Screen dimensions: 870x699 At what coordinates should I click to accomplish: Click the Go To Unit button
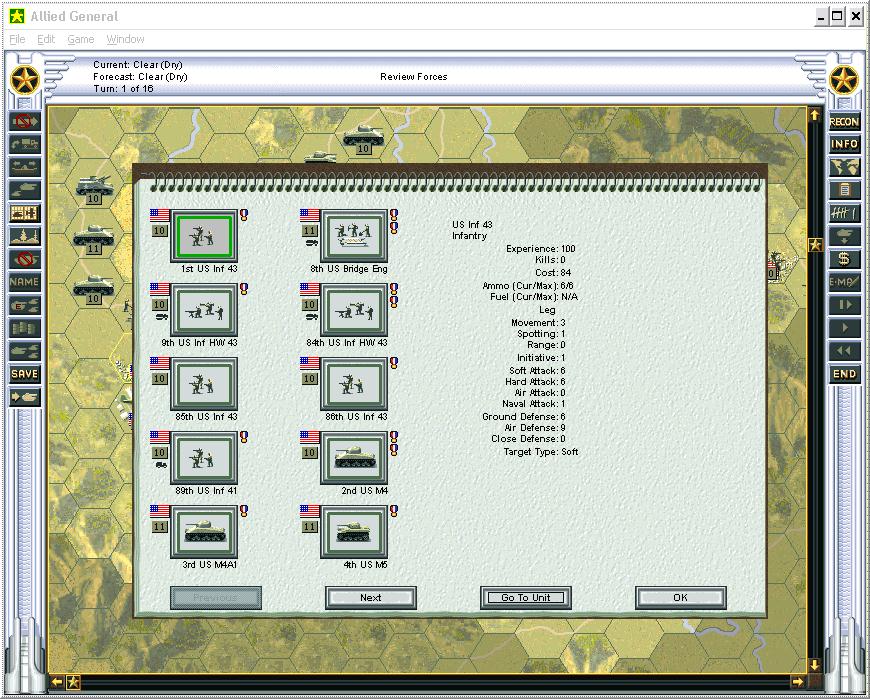click(x=525, y=597)
